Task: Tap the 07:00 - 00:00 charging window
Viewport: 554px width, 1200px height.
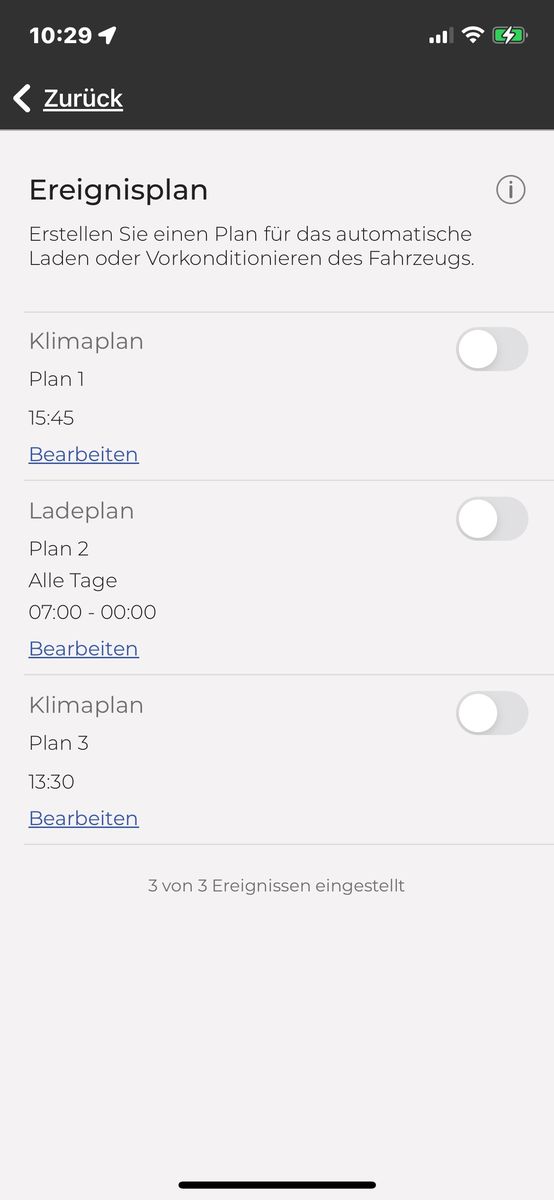Action: (93, 612)
